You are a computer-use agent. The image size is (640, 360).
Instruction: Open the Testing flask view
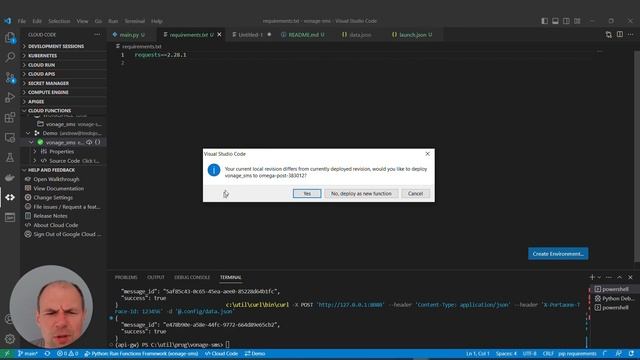point(10,158)
